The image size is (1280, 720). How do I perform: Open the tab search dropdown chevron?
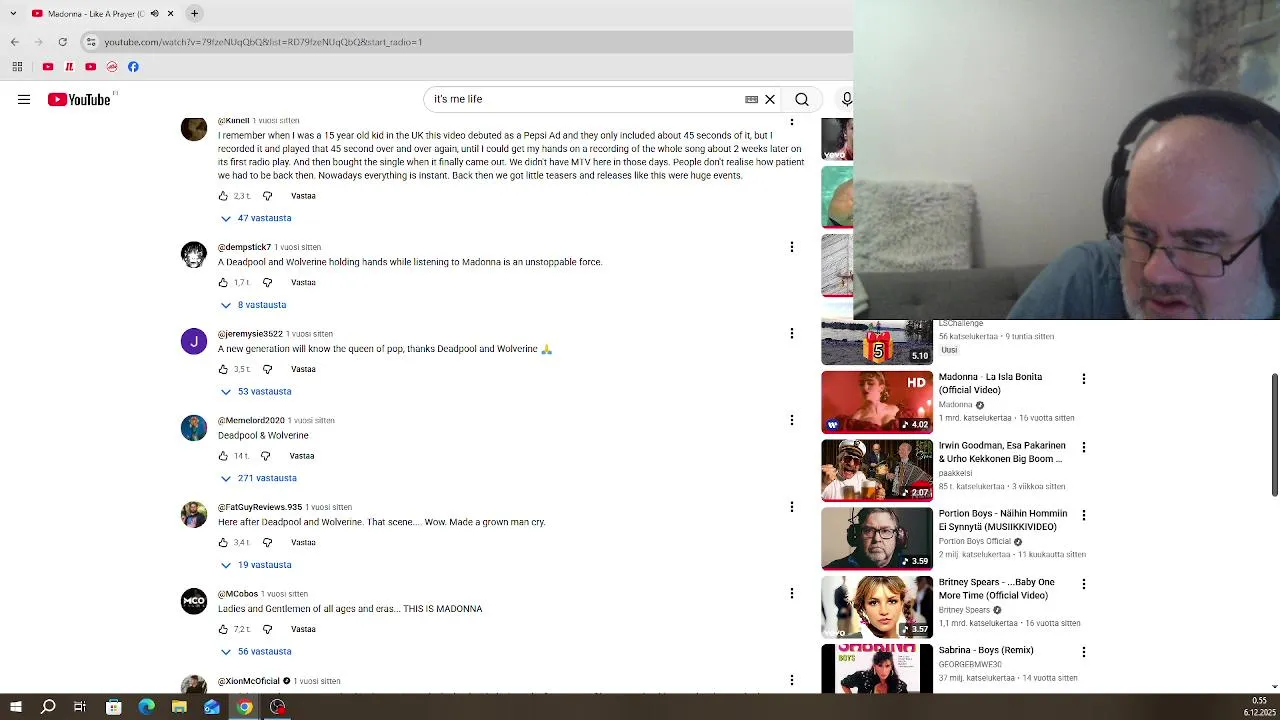point(13,13)
